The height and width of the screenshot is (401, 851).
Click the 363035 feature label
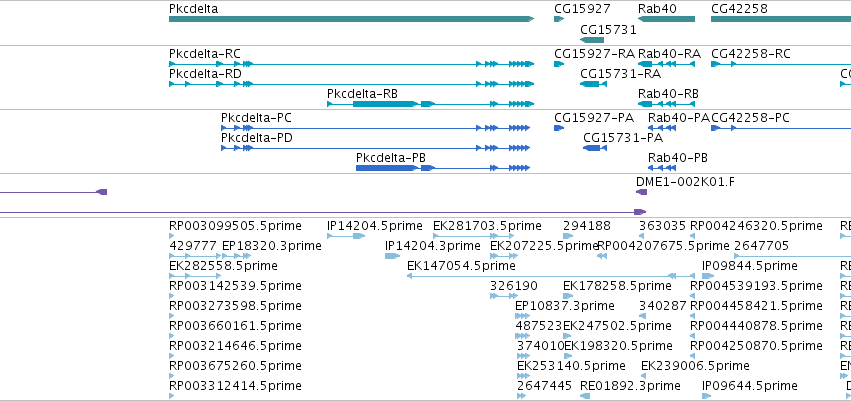[663, 226]
